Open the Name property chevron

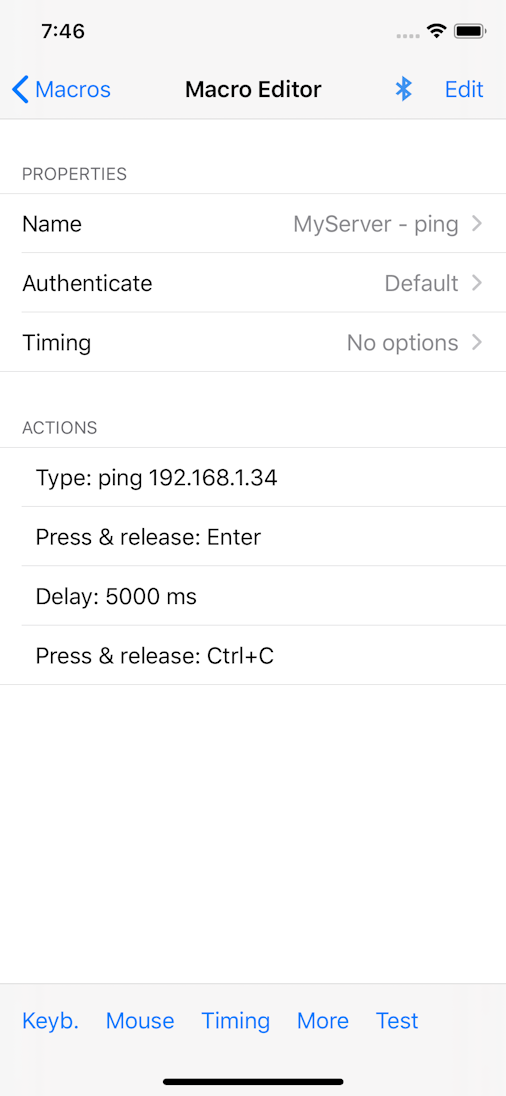[477, 224]
